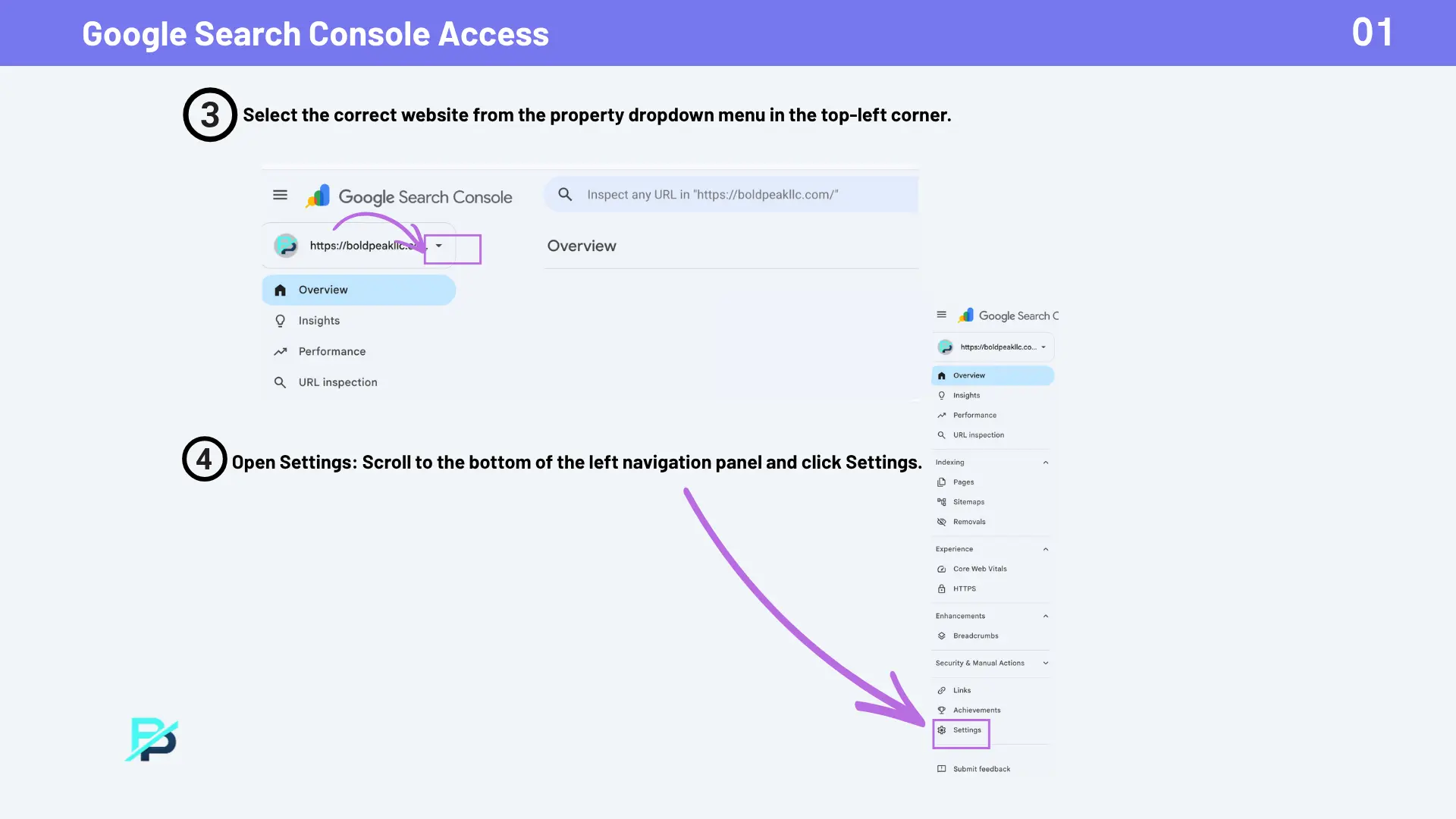Expand Security & Manual Actions chevron
Screen dimensions: 1456x819
tap(1046, 663)
